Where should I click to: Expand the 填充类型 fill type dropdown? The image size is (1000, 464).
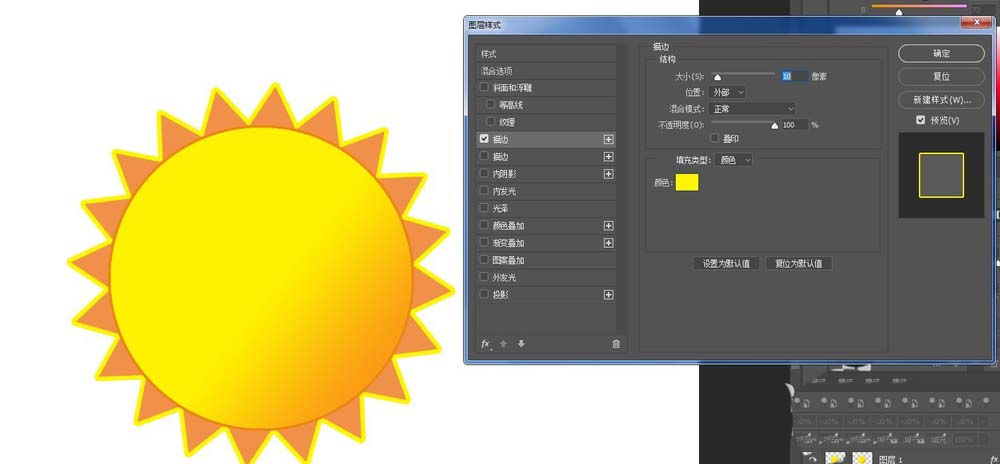(735, 160)
